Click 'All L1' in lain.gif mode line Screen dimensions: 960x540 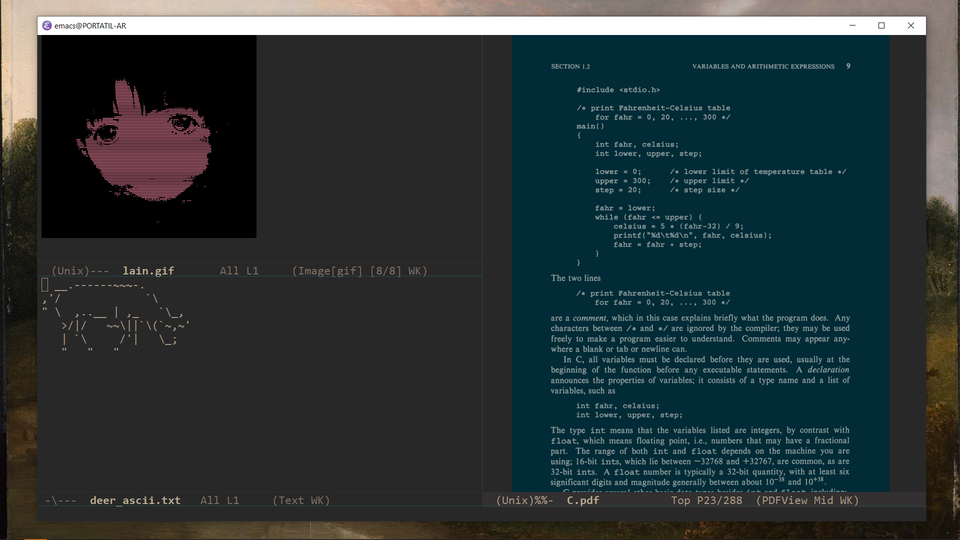point(239,271)
